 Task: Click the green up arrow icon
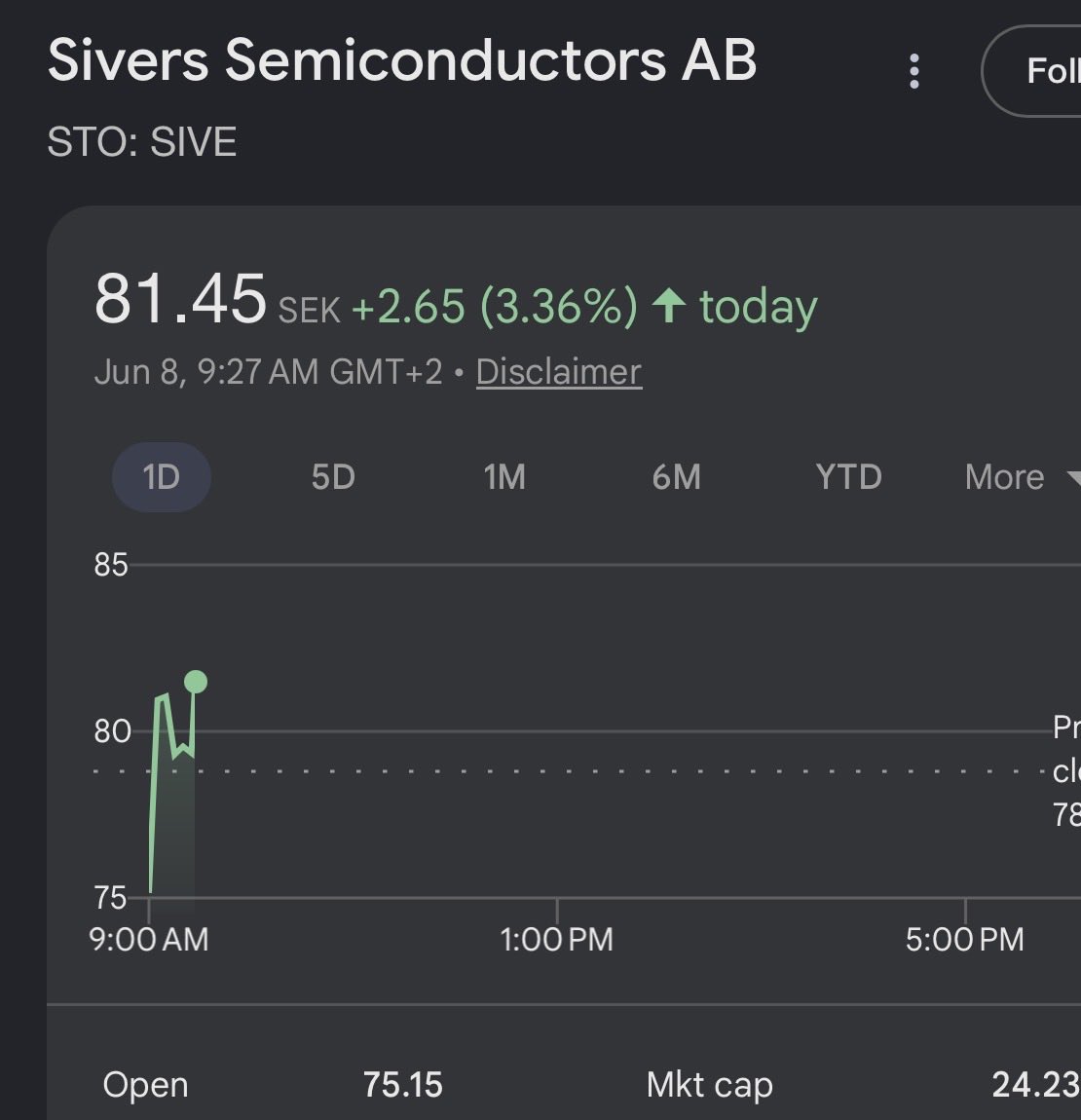point(669,306)
